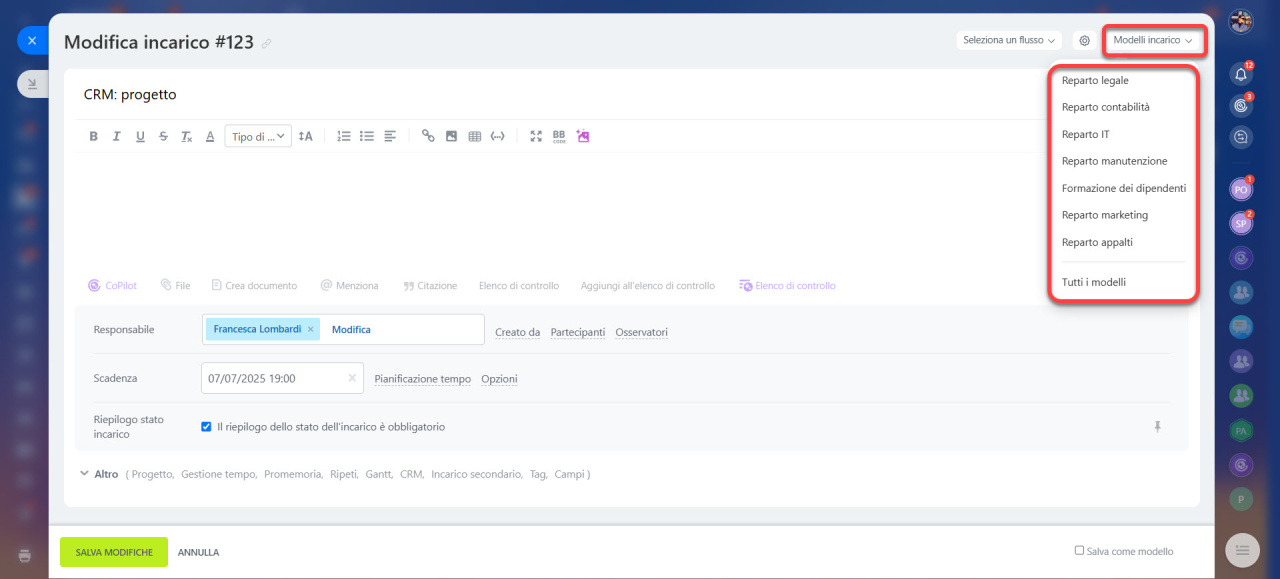Choose the 'Reparto manutenzione' template

point(1114,161)
